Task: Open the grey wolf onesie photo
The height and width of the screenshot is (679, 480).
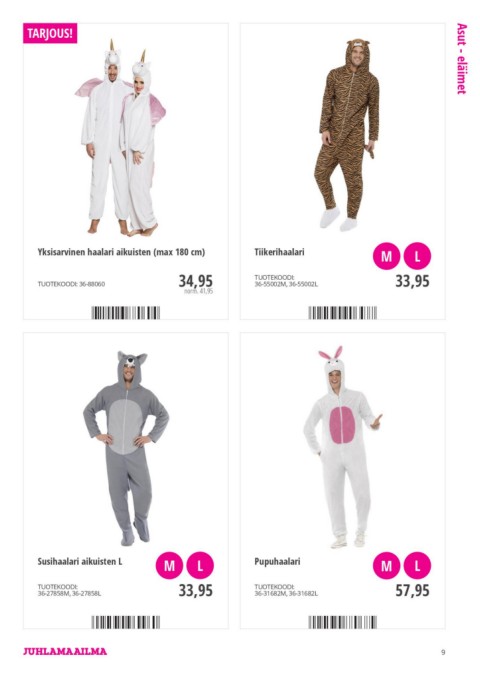Action: click(x=126, y=448)
